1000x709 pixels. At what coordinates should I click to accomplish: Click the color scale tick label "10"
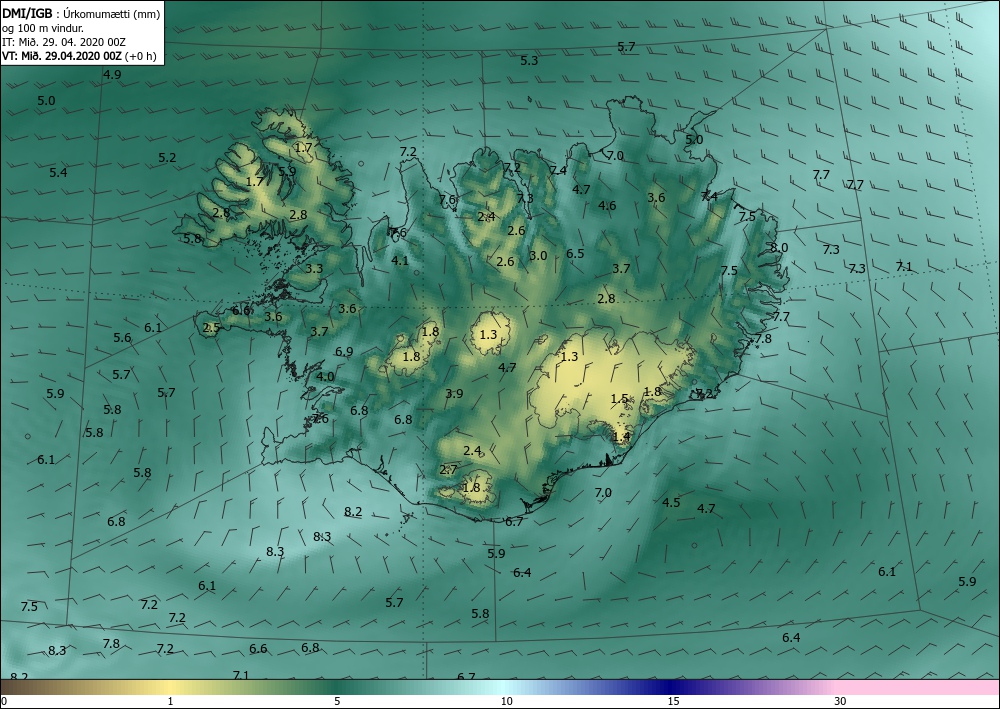(x=506, y=702)
